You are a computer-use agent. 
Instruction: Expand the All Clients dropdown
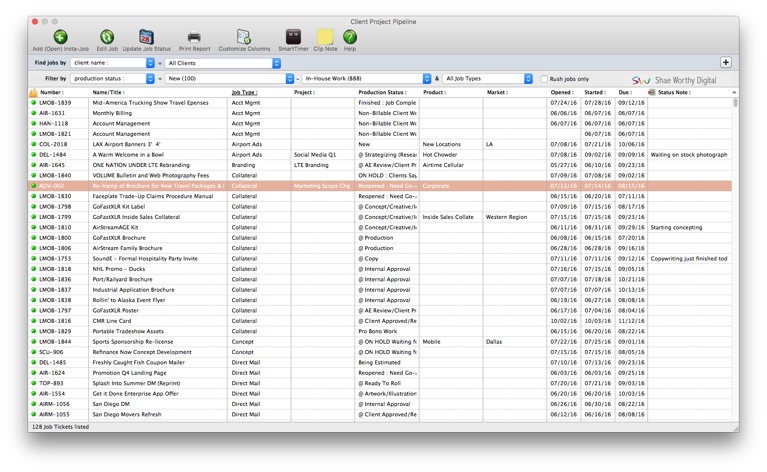coord(223,63)
